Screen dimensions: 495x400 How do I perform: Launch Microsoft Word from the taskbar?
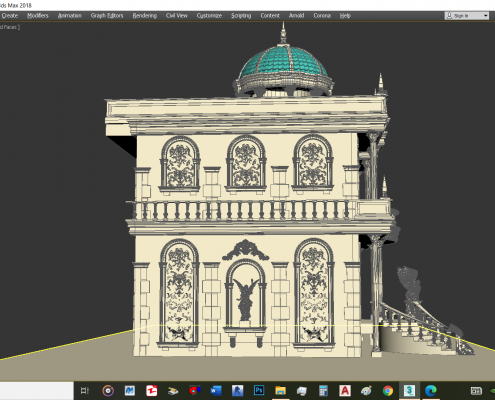pyautogui.click(x=216, y=390)
